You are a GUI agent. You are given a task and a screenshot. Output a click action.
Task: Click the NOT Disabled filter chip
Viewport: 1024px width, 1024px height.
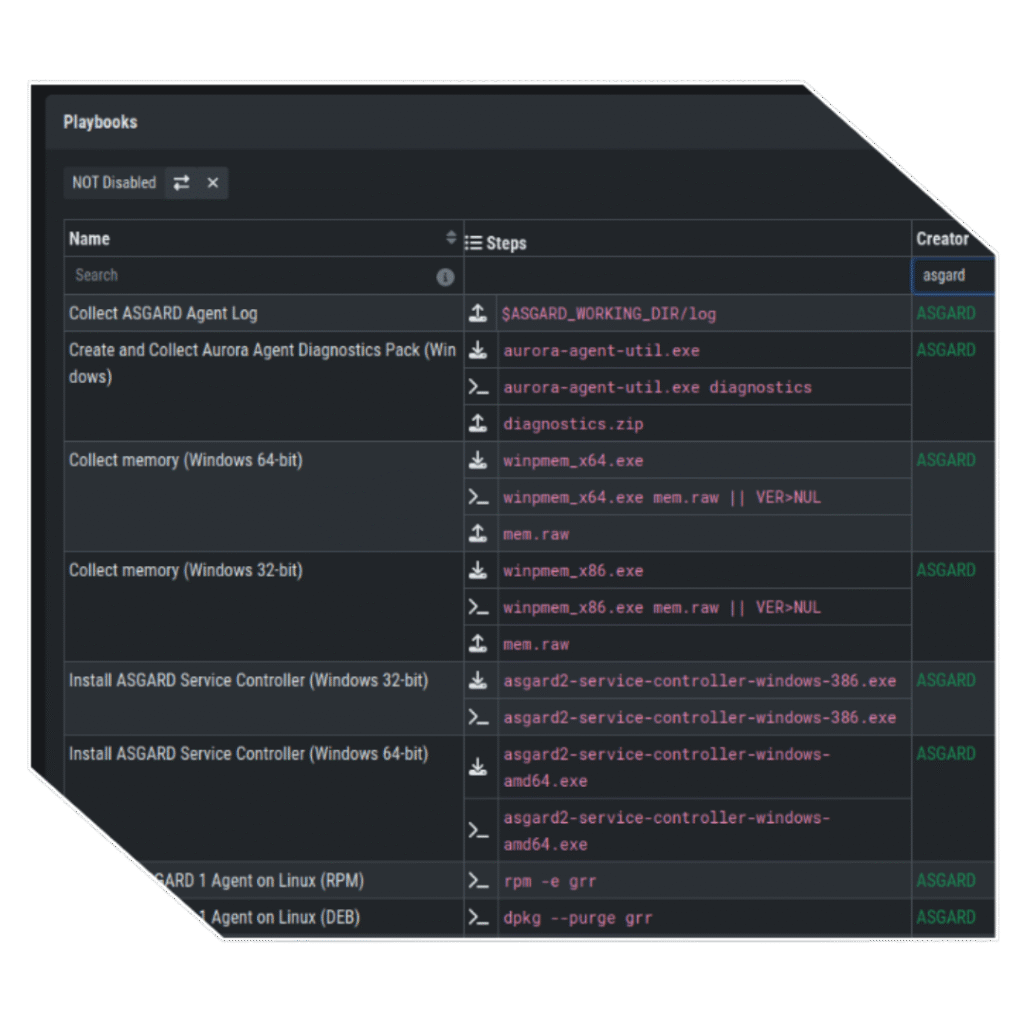(x=114, y=183)
